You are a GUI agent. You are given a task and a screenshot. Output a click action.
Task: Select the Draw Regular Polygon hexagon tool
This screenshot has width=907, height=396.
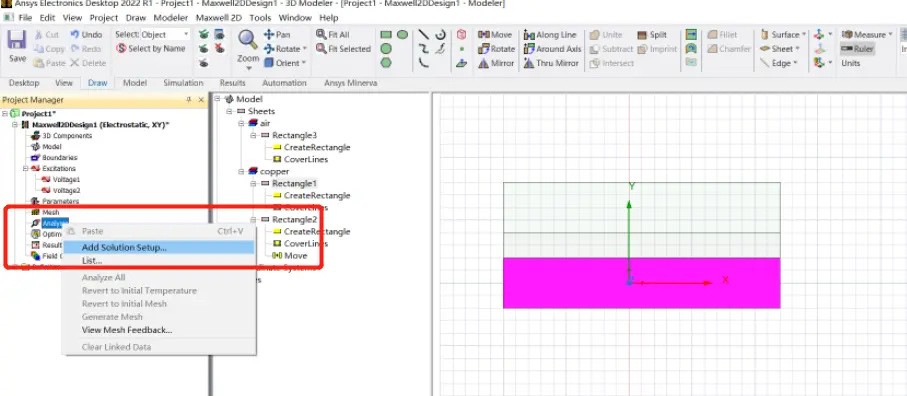pos(386,62)
